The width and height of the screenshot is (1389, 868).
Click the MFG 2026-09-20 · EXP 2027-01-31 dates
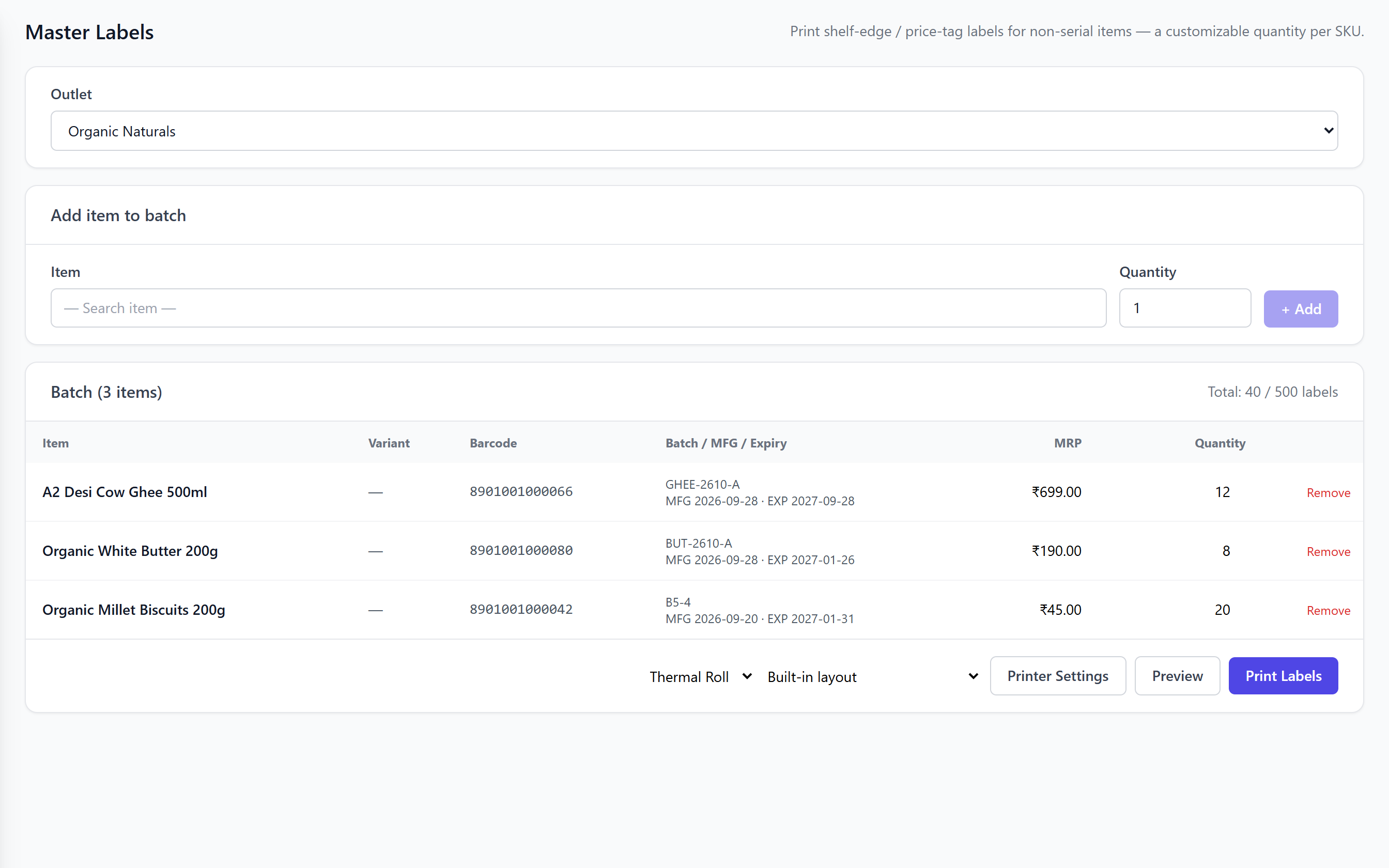(x=760, y=619)
